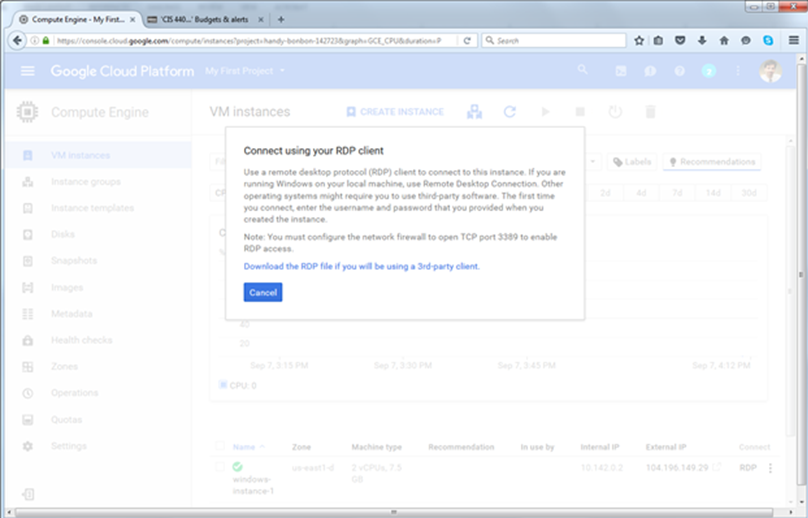Click the stop instance square icon

click(x=580, y=112)
